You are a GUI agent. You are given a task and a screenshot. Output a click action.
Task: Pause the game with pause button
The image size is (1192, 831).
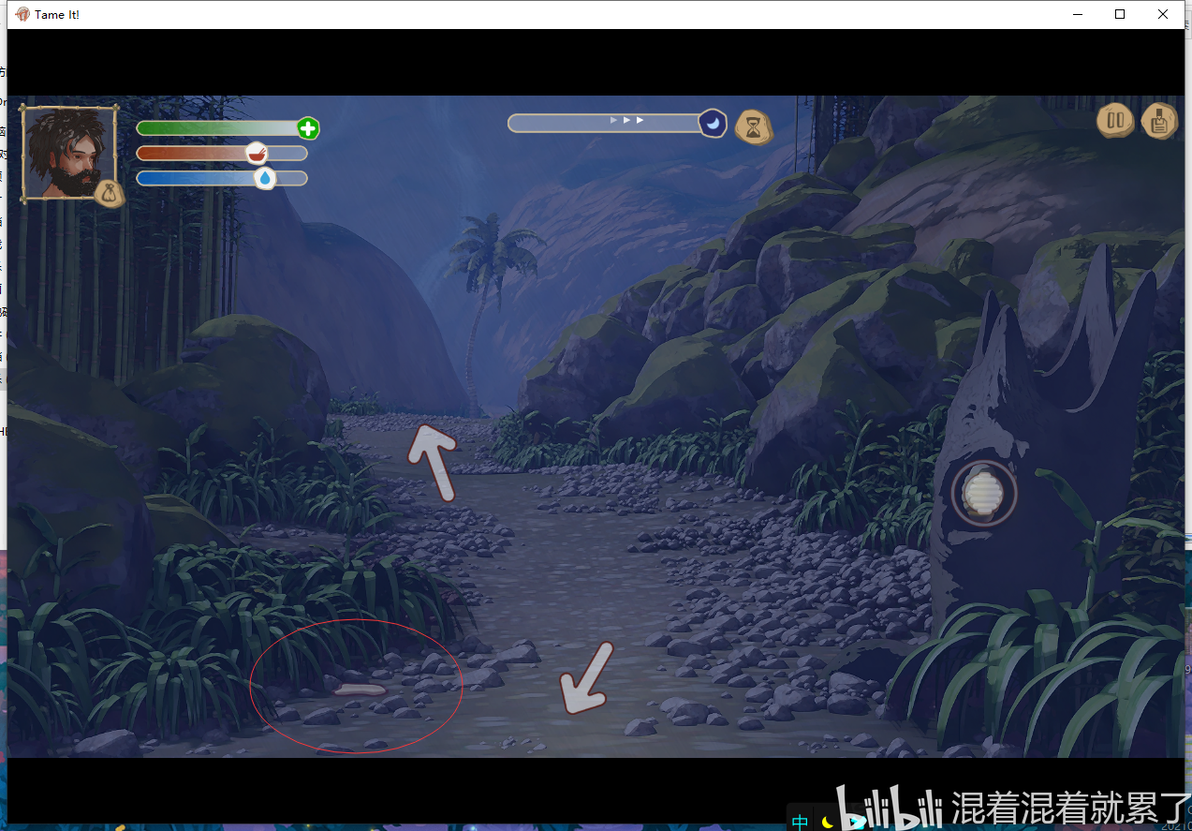coord(1115,120)
